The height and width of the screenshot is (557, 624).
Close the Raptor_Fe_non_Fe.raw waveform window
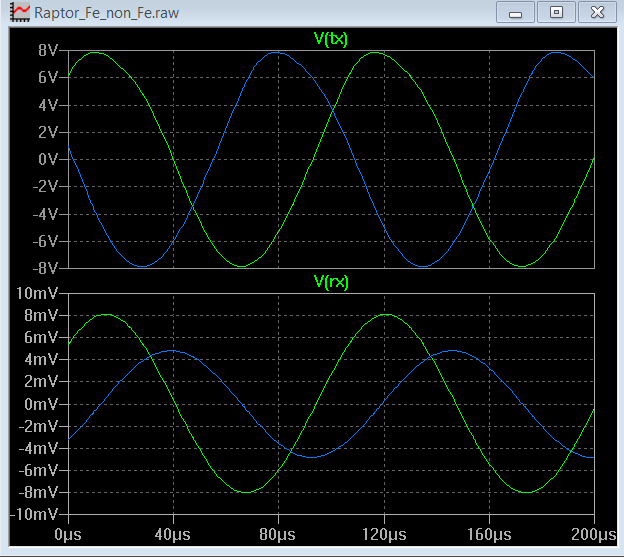click(597, 13)
